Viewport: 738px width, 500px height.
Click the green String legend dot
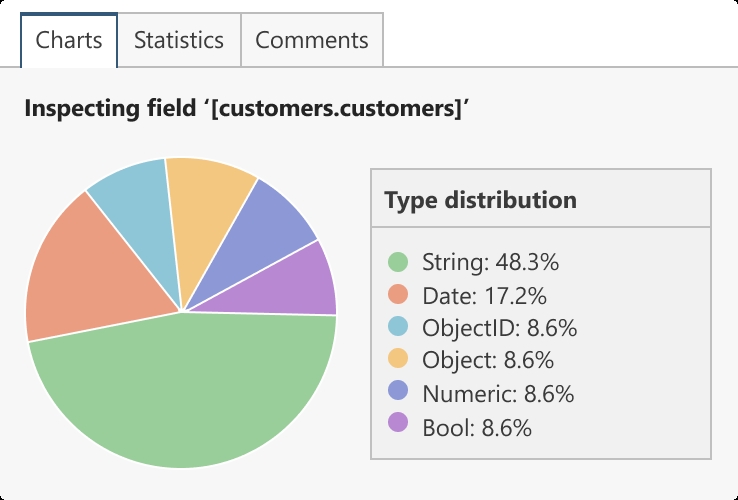(398, 262)
